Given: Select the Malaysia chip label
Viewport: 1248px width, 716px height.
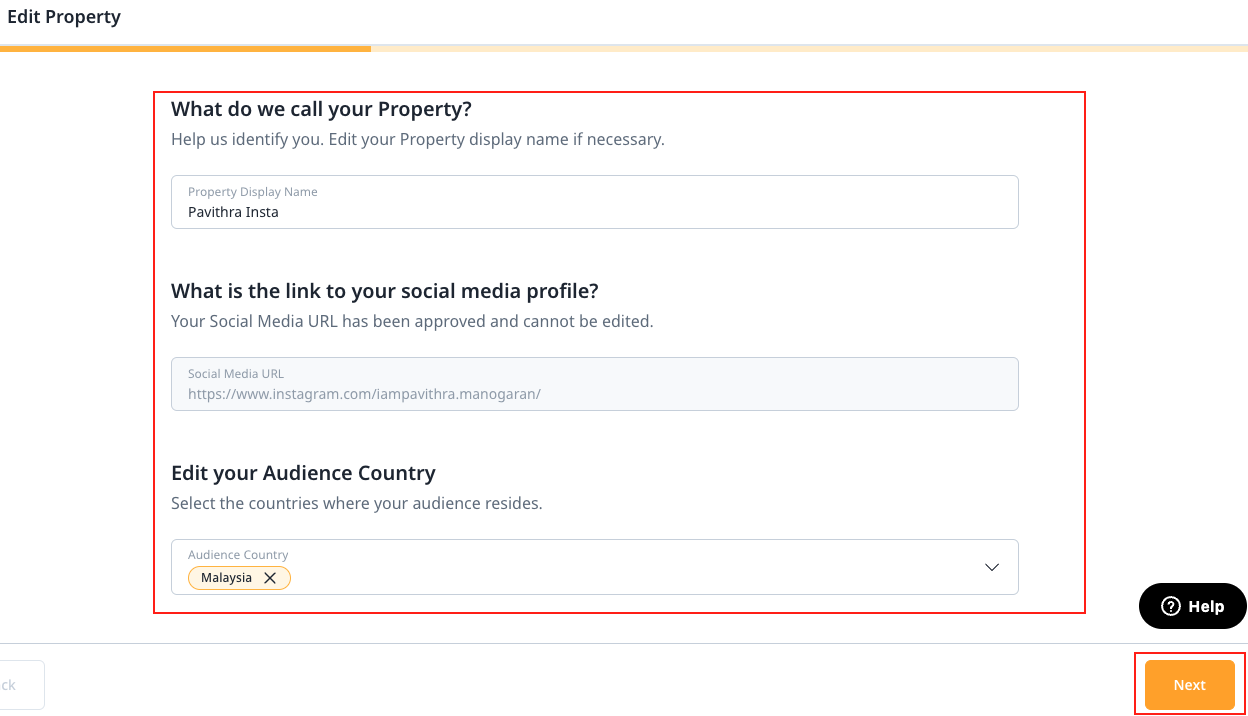Looking at the screenshot, I should (226, 578).
